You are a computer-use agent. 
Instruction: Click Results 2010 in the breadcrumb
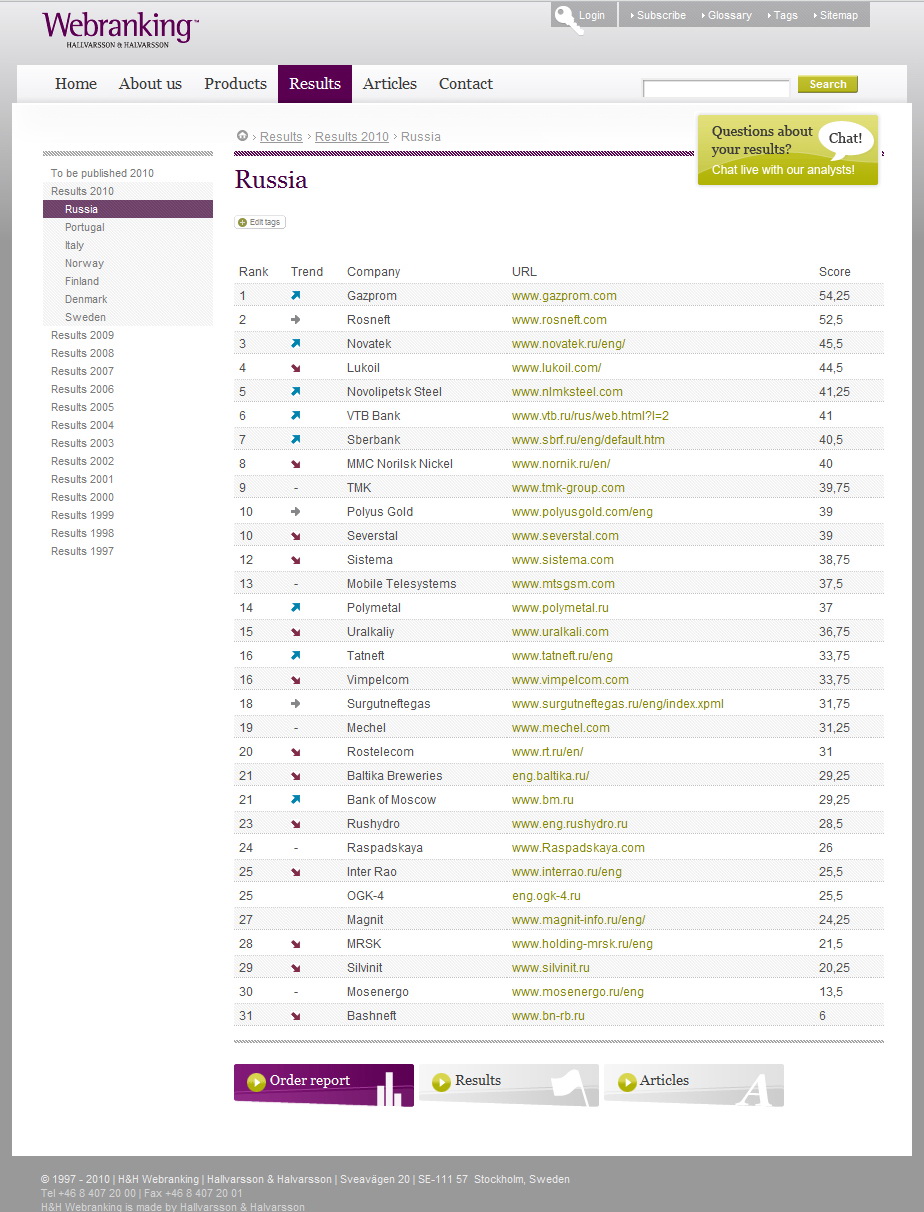352,137
